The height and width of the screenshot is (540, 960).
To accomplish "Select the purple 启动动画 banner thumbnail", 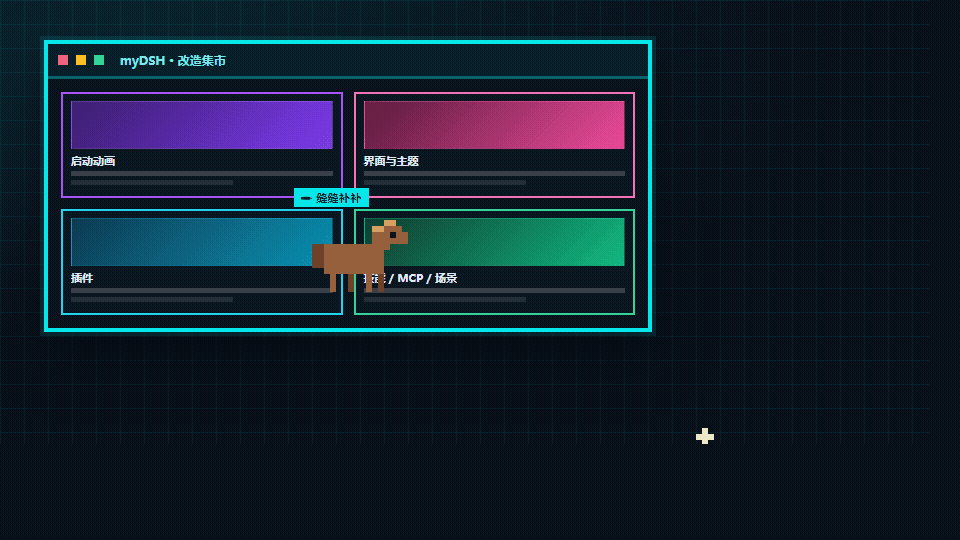I will pos(202,125).
